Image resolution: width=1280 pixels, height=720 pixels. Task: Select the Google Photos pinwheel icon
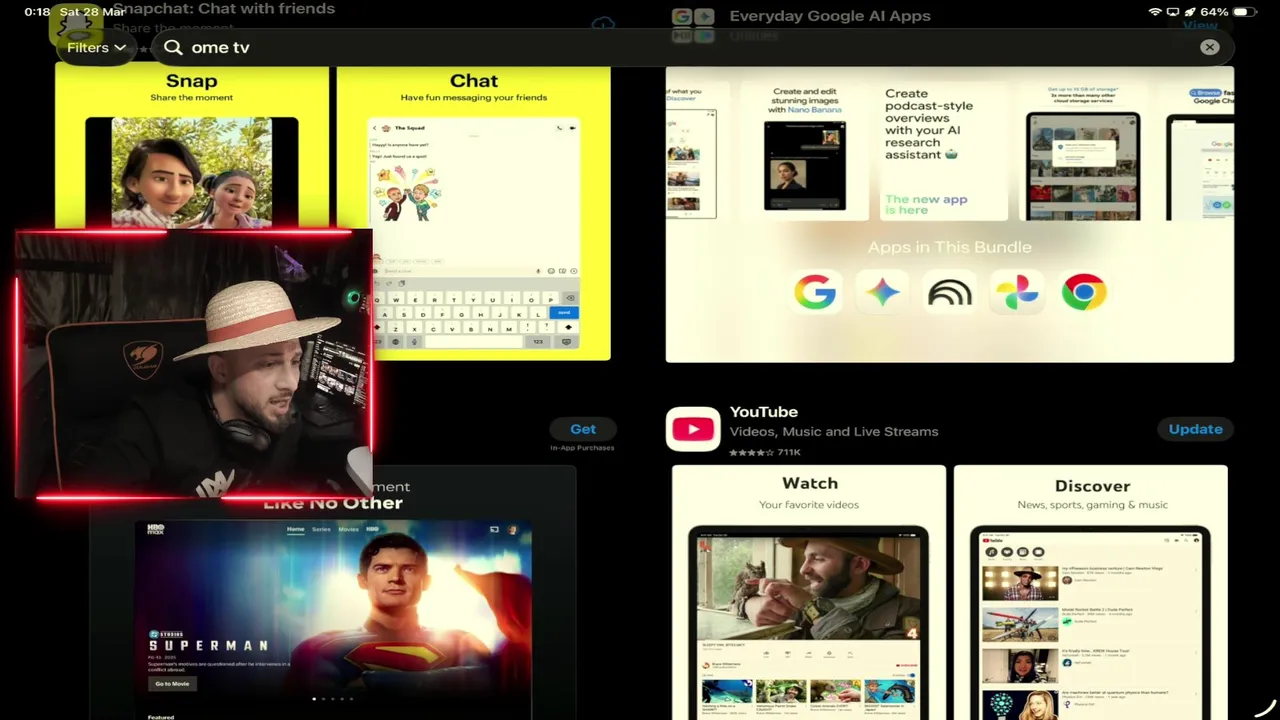click(x=1016, y=293)
